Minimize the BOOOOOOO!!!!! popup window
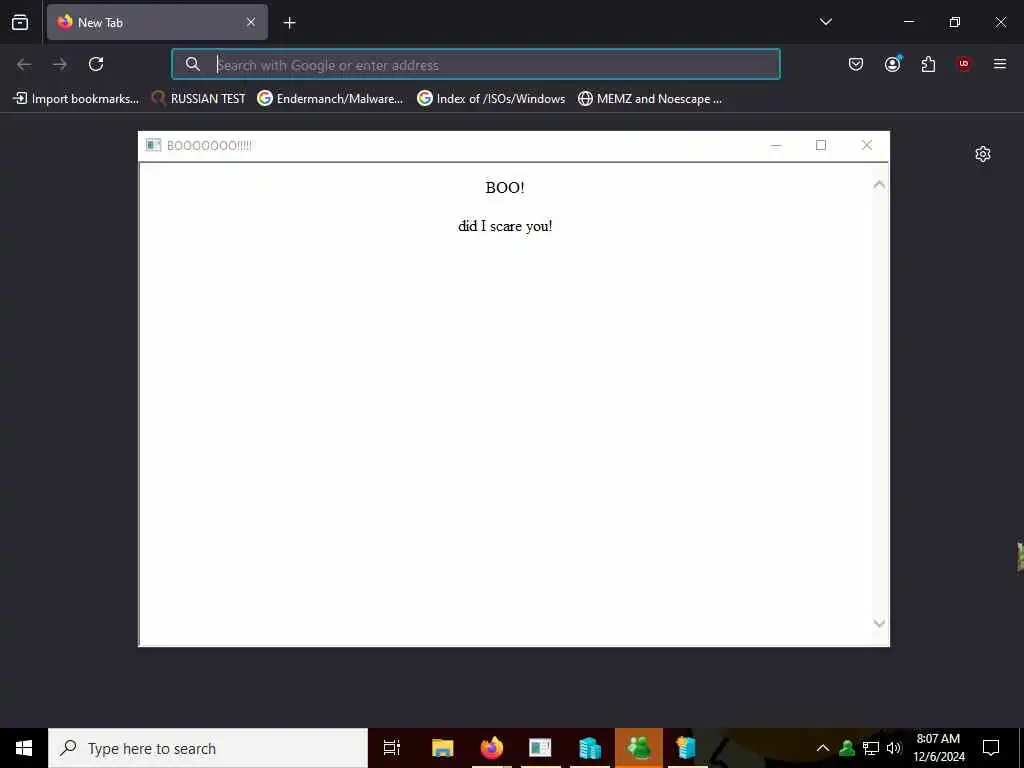 [776, 145]
